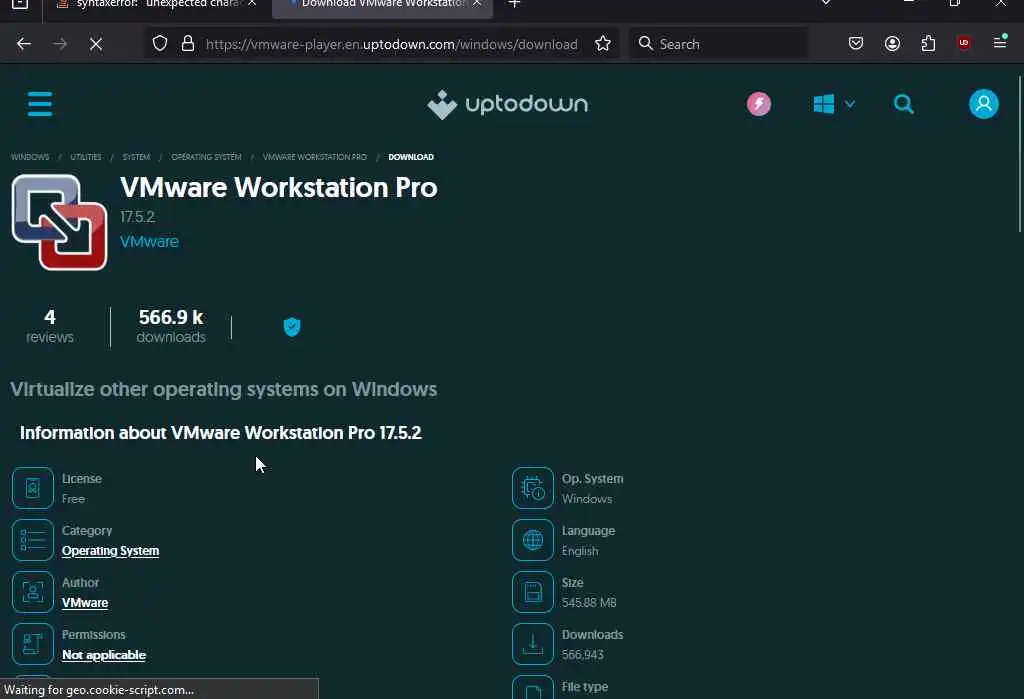Open the Operating System category link
Viewport: 1024px width, 699px height.
pos(110,551)
